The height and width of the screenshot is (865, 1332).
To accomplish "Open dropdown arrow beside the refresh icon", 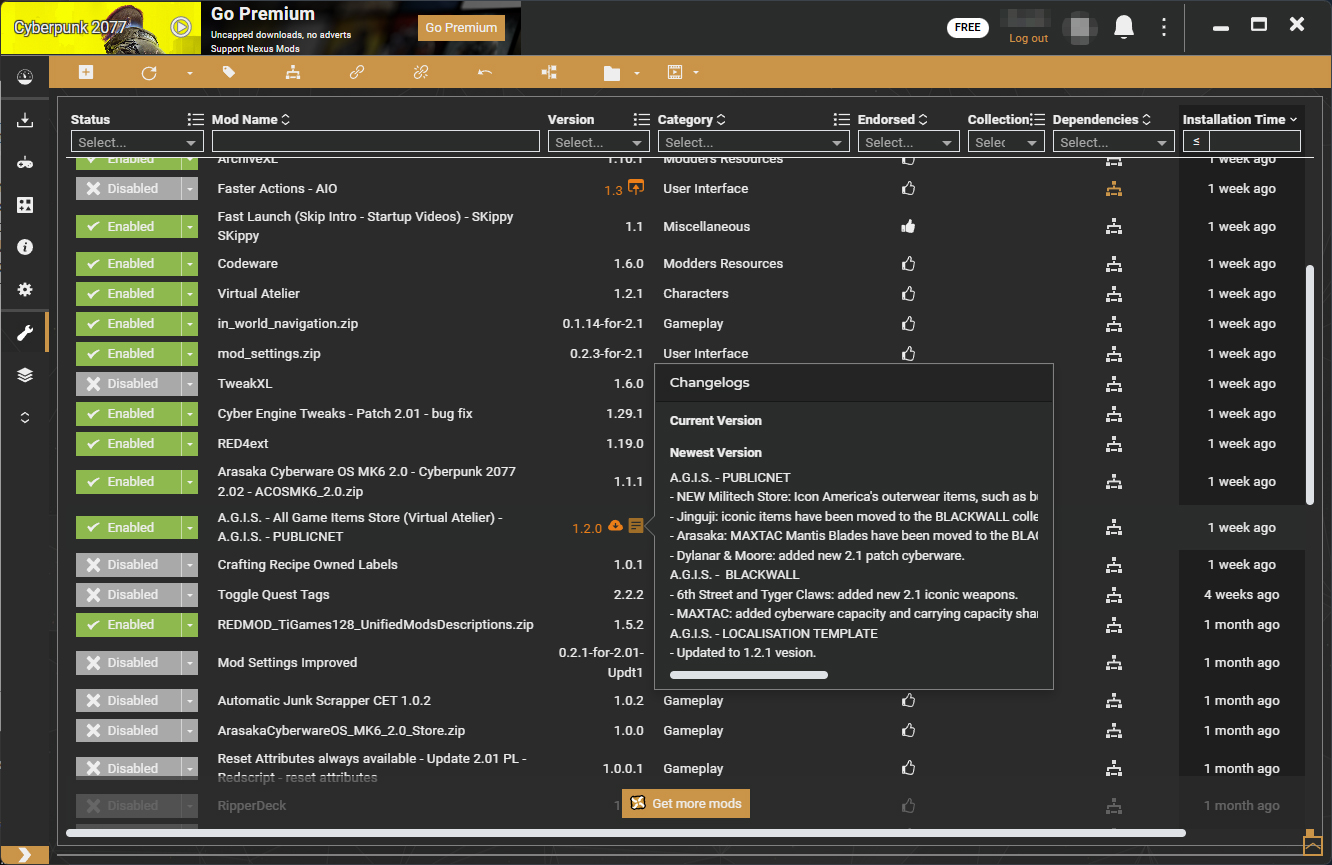I will pyautogui.click(x=189, y=73).
